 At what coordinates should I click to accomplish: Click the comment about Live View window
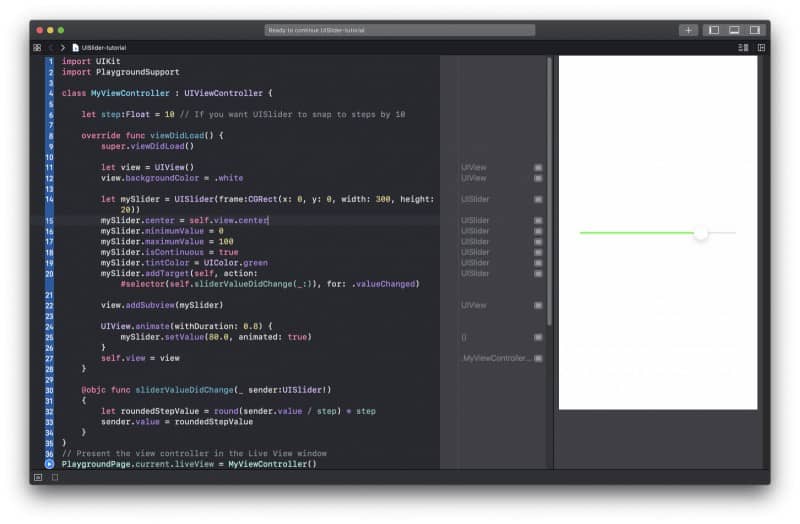pos(194,453)
